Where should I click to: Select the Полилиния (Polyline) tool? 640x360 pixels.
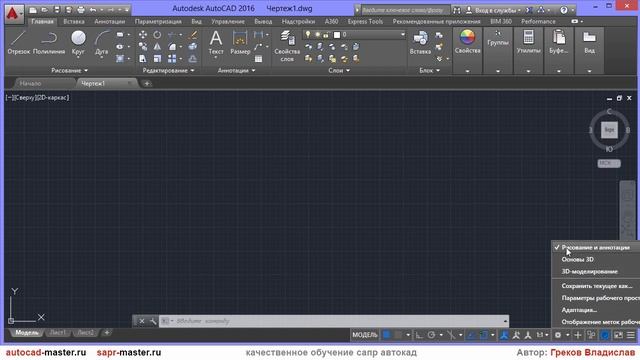[x=49, y=43]
